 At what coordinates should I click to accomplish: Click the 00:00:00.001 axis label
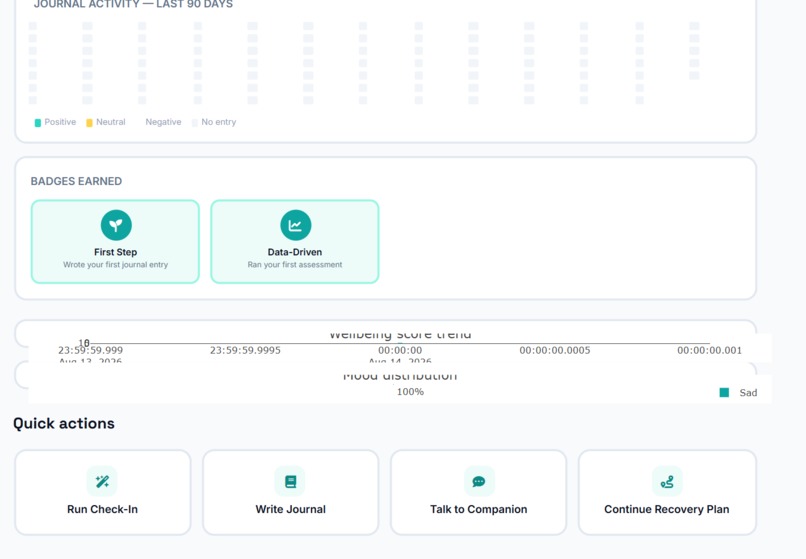pos(709,351)
